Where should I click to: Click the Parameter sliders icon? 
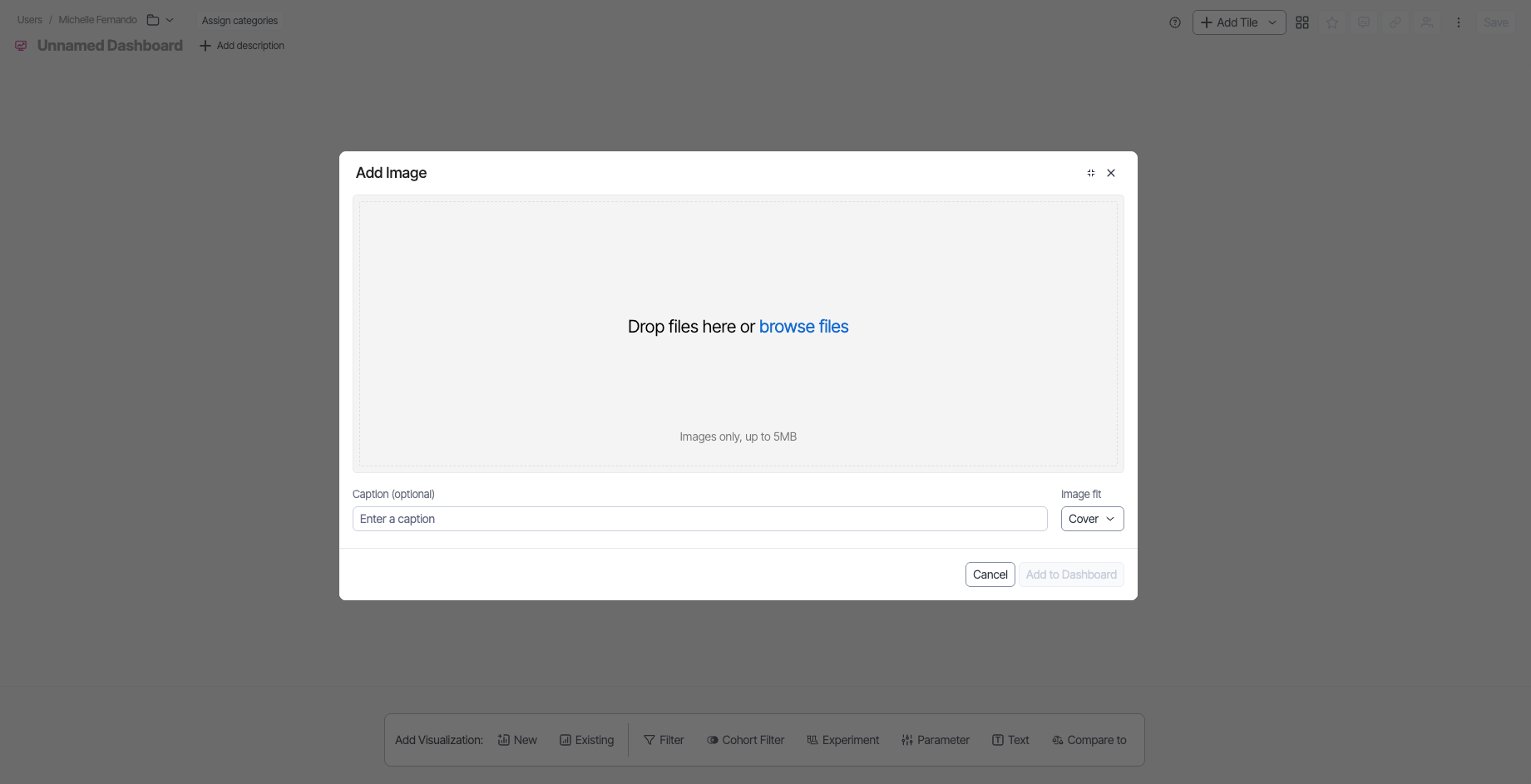pos(907,740)
